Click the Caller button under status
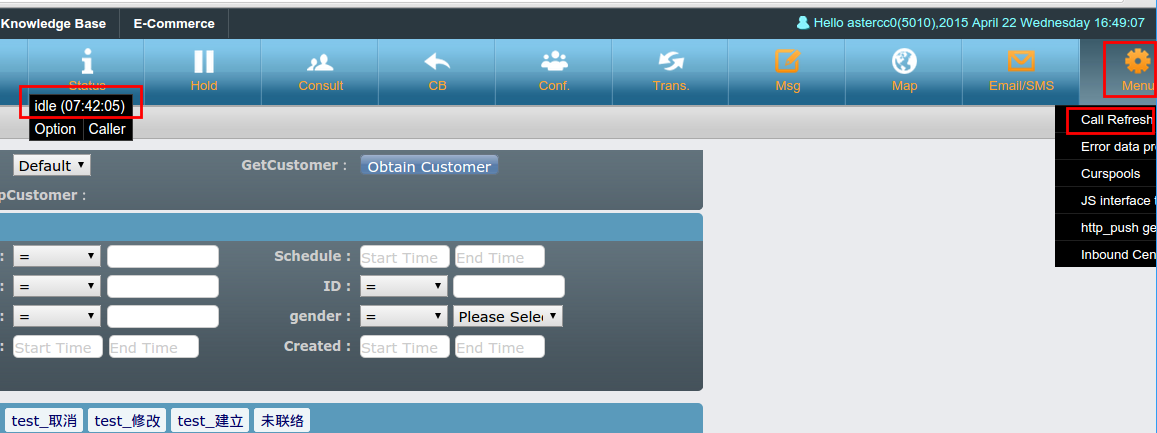Image resolution: width=1157 pixels, height=433 pixels. pyautogui.click(x=107, y=129)
